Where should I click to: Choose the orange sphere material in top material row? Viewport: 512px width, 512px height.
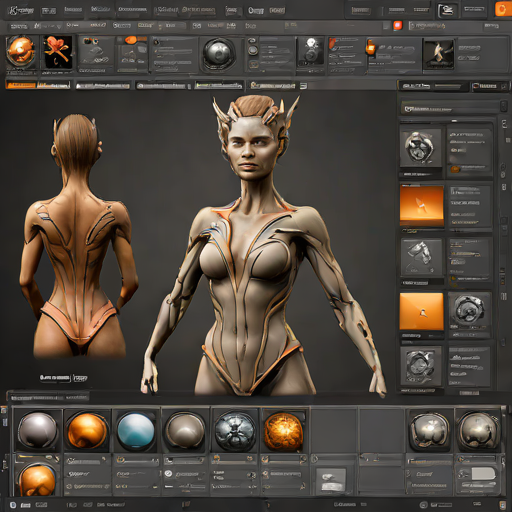pyautogui.click(x=87, y=431)
